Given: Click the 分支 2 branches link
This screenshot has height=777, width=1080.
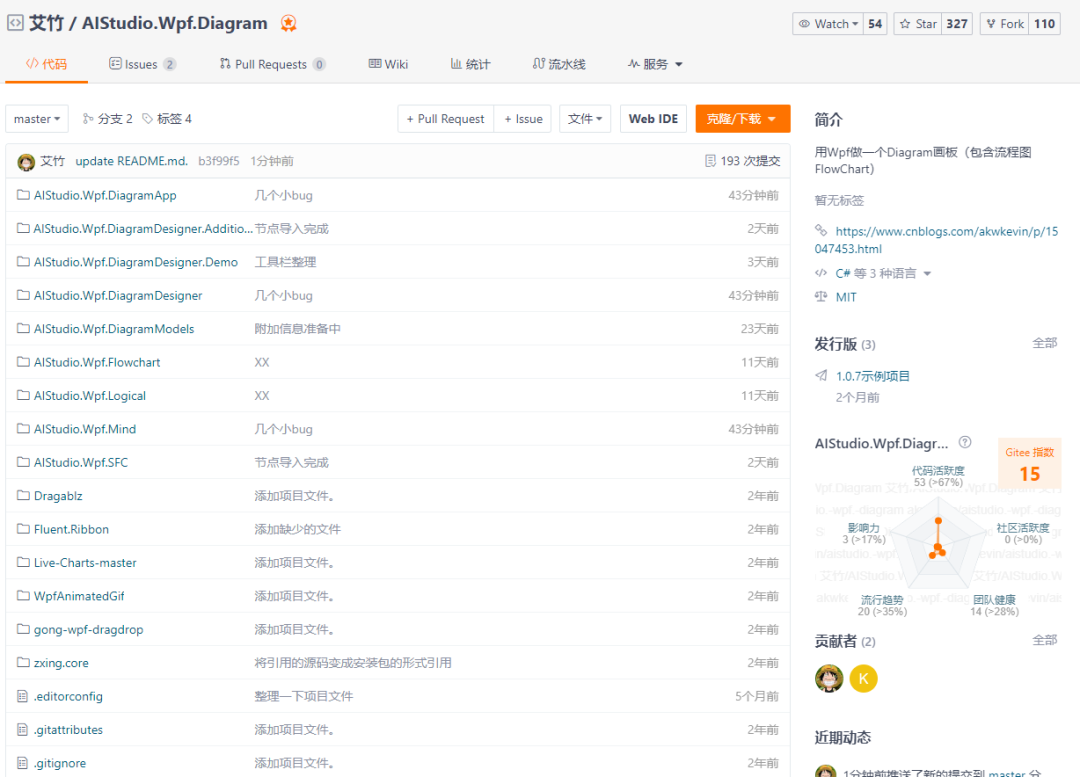Looking at the screenshot, I should coord(107,118).
